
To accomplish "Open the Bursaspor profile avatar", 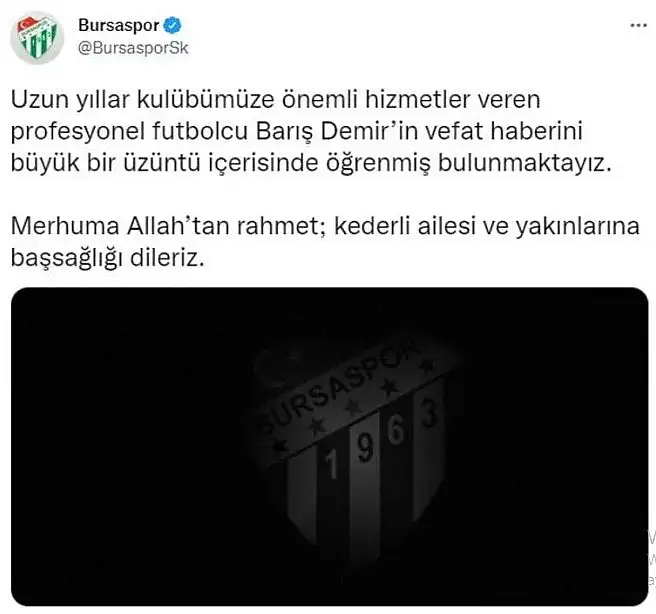I will pos(37,38).
